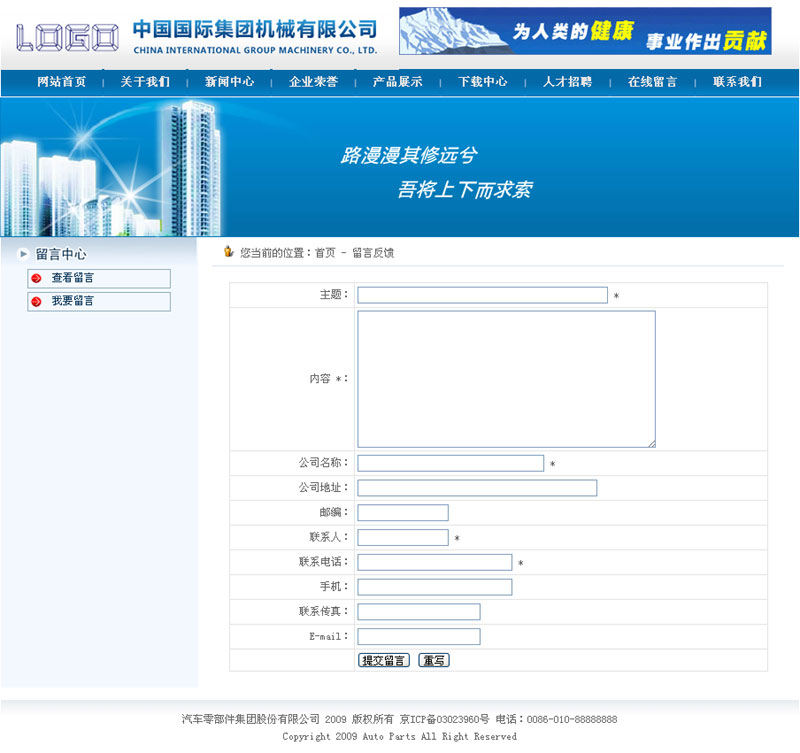Select 企业荣誉 in the nav bar
The height and width of the screenshot is (753, 800).
(314, 82)
